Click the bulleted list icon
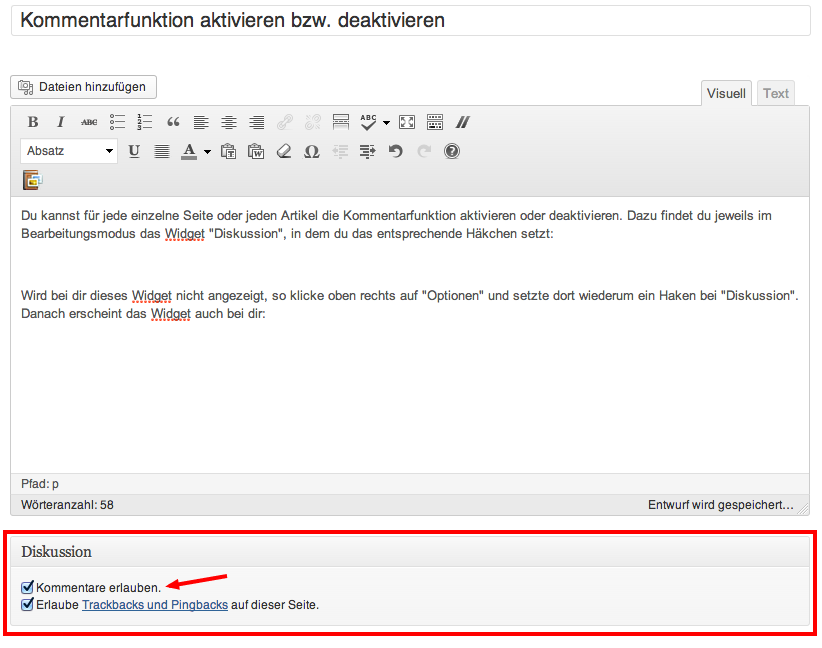 [117, 122]
